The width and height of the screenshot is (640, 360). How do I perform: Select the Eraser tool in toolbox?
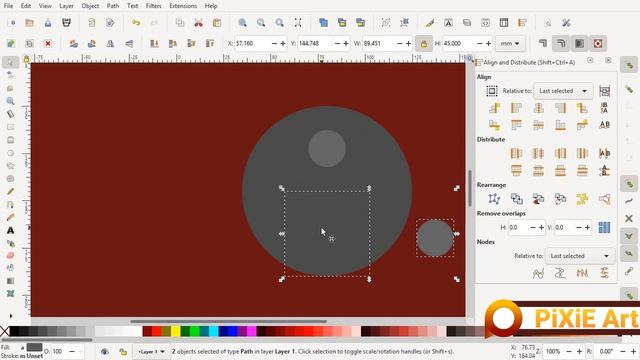click(x=10, y=256)
